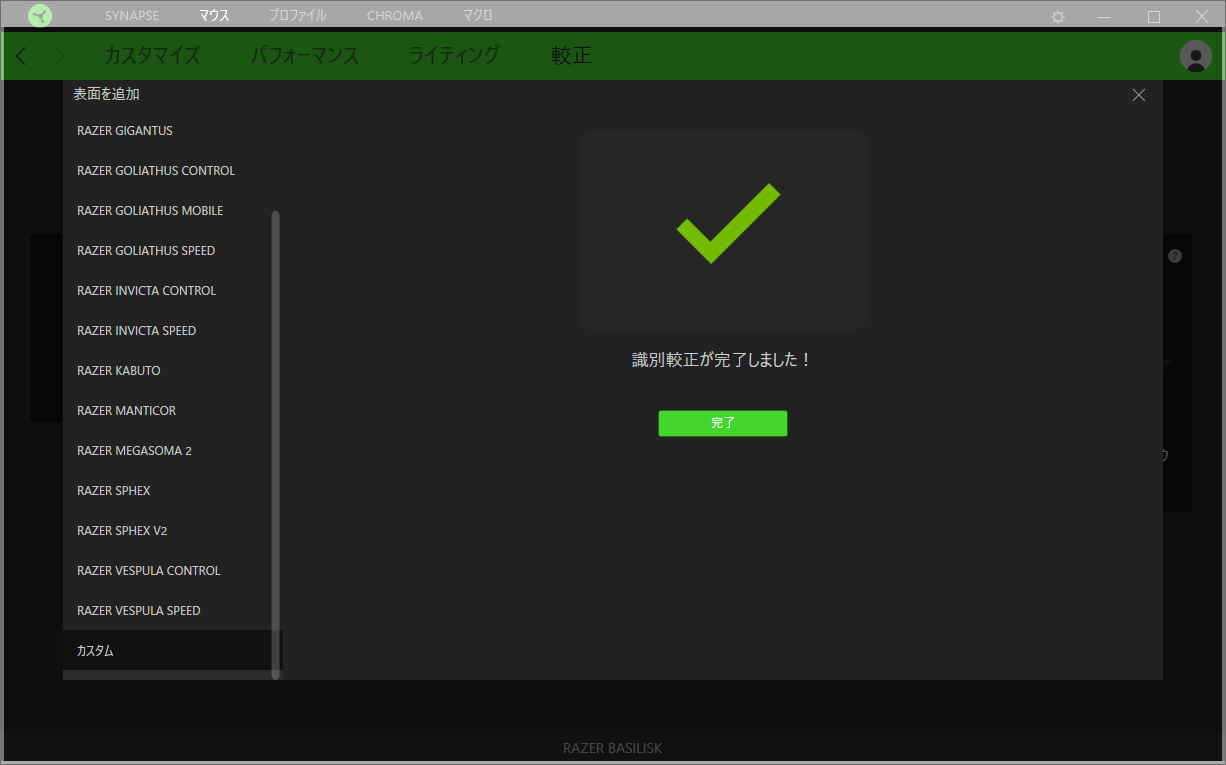Open the マクロ tab

coord(478,16)
